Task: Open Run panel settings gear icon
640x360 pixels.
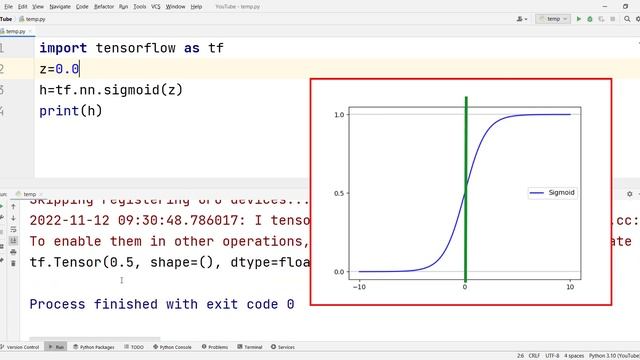Action: point(629,194)
